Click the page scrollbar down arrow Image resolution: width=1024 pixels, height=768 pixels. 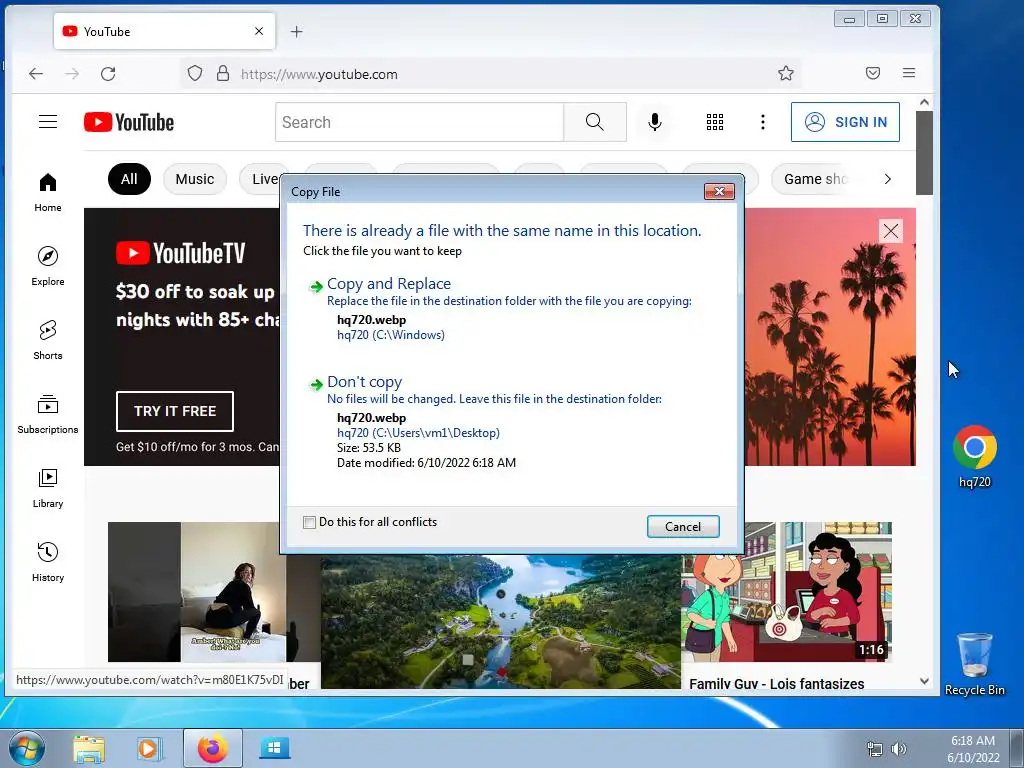pos(924,680)
